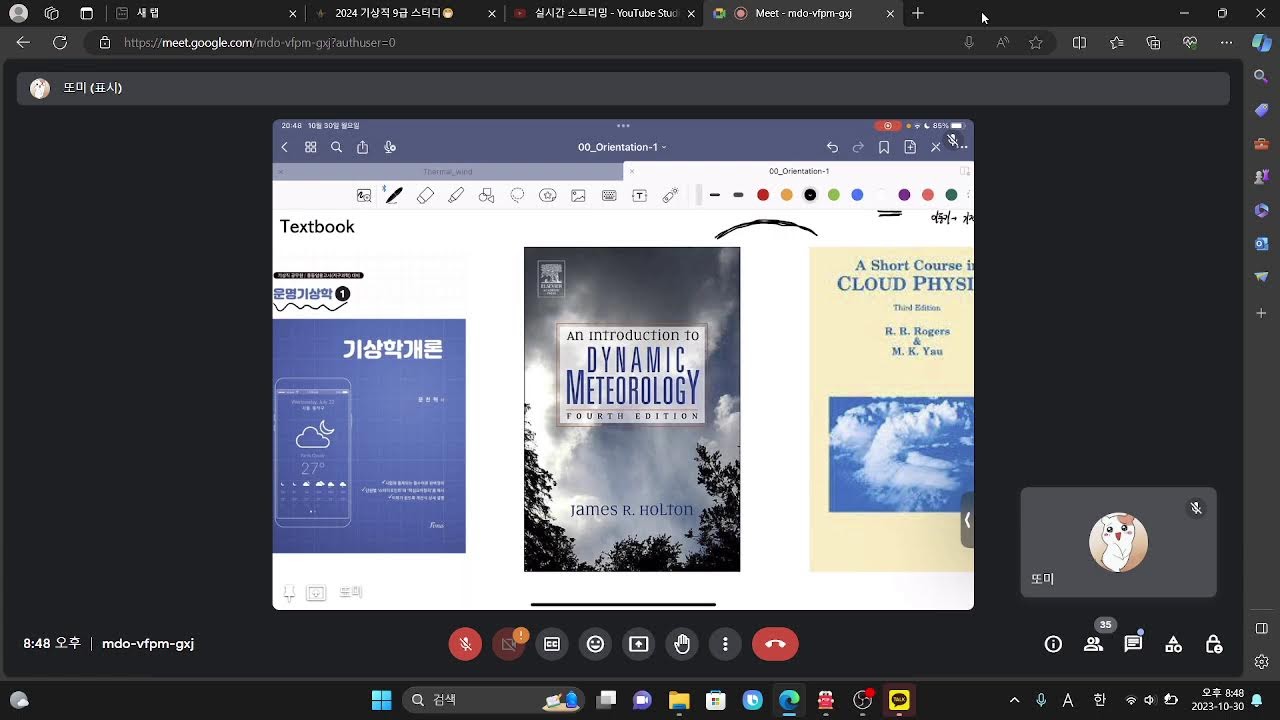The width and height of the screenshot is (1280, 720).
Task: Open the Windows Start menu
Action: (x=381, y=700)
